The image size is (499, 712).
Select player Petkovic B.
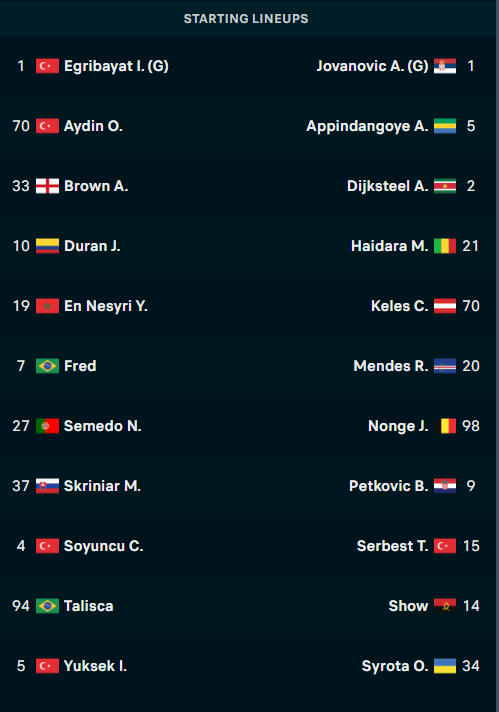click(389, 486)
